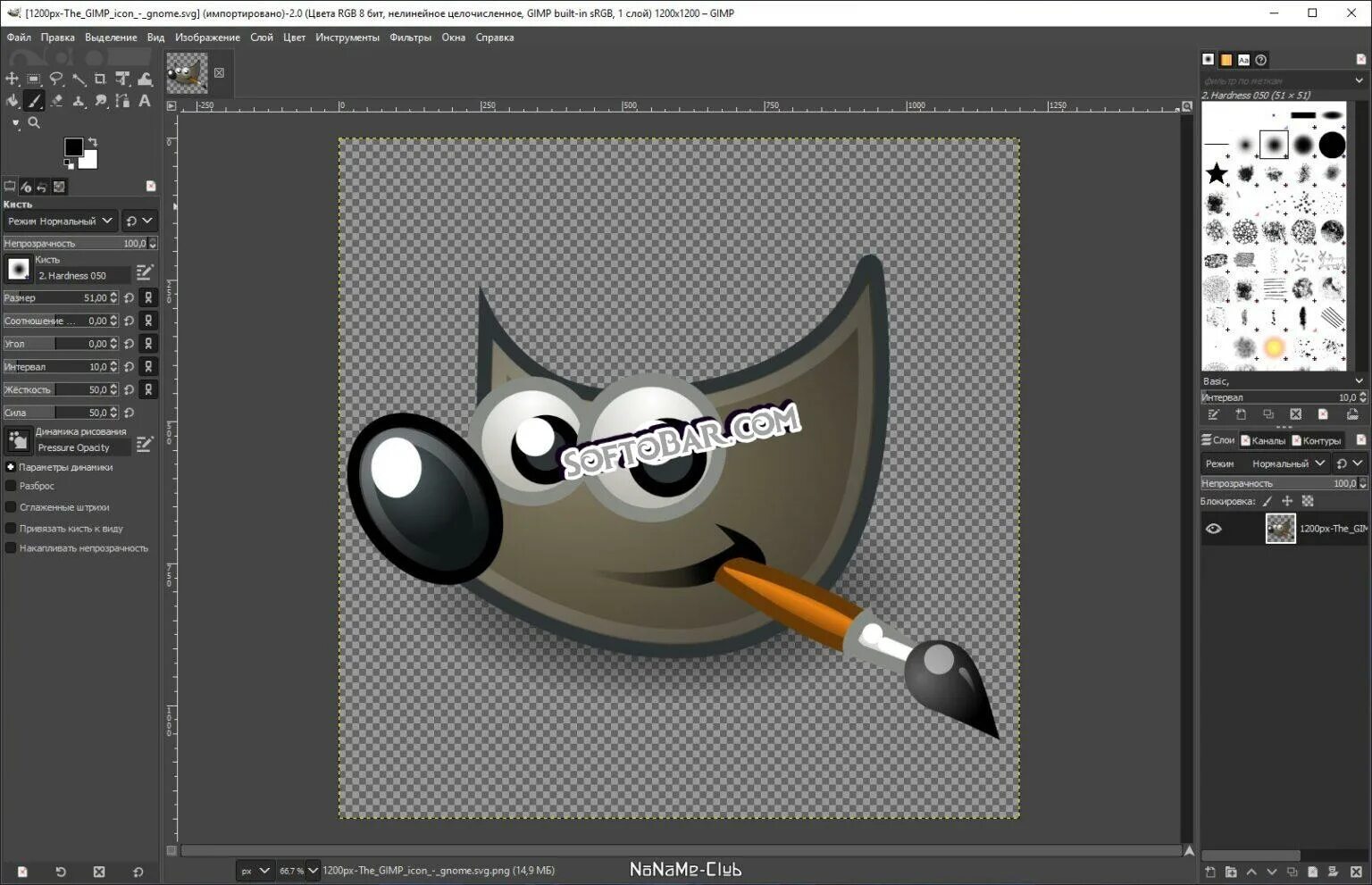
Task: Toggle lock alpha channel in Блокировка row
Action: [x=1308, y=501]
